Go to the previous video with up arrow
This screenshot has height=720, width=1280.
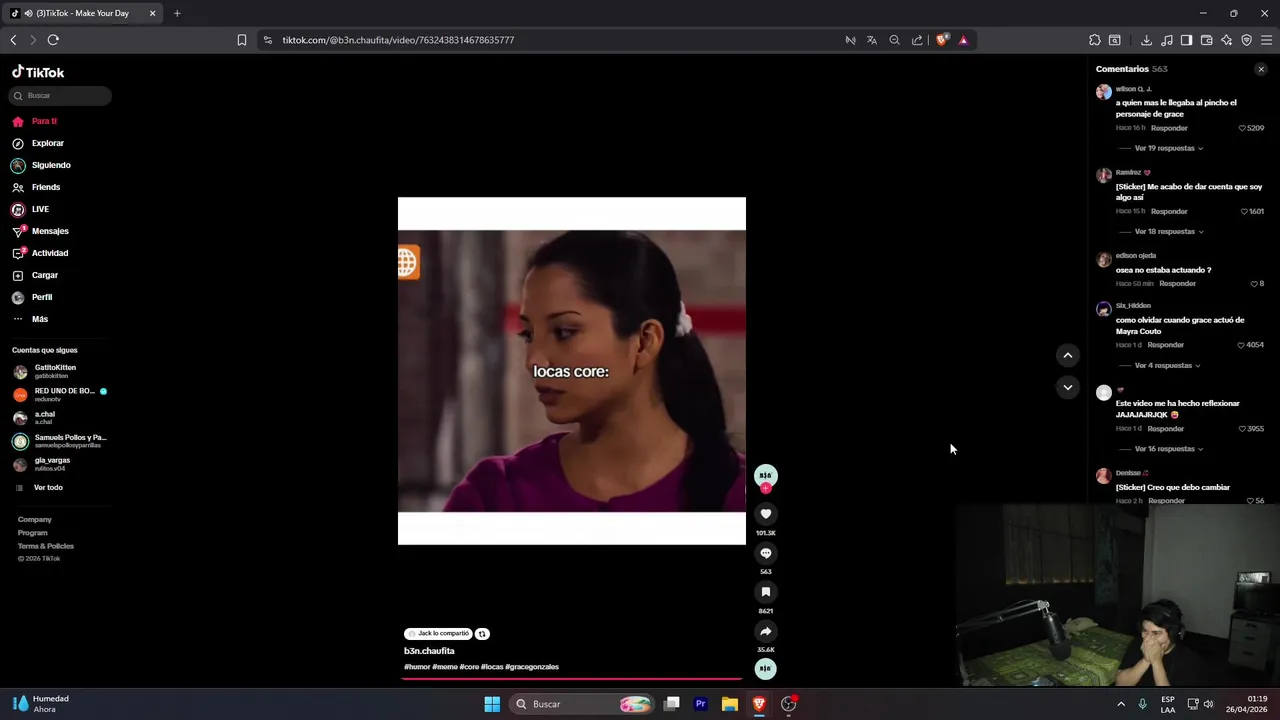click(x=1068, y=355)
